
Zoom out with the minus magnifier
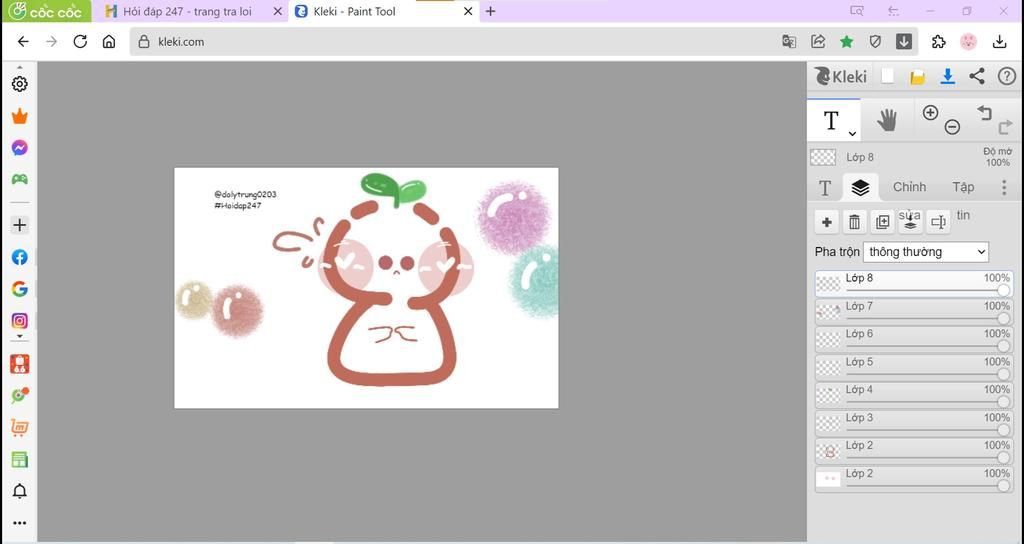point(952,127)
